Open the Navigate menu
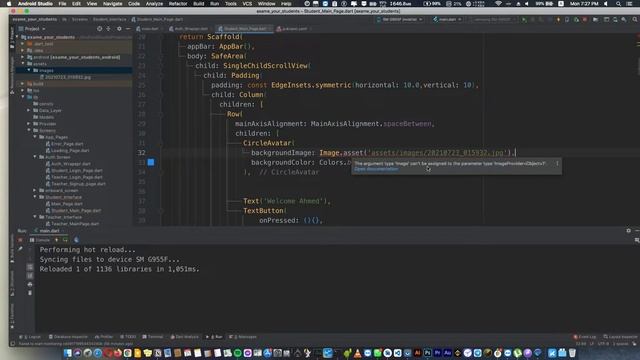This screenshot has height=360, width=640. [x=113, y=4]
